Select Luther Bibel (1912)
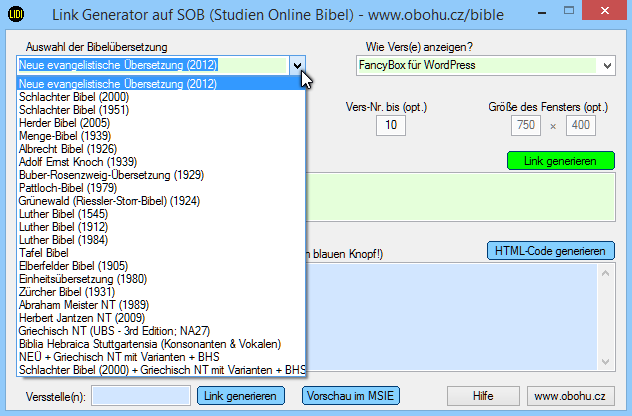This screenshot has width=632, height=416. pyautogui.click(x=161, y=227)
